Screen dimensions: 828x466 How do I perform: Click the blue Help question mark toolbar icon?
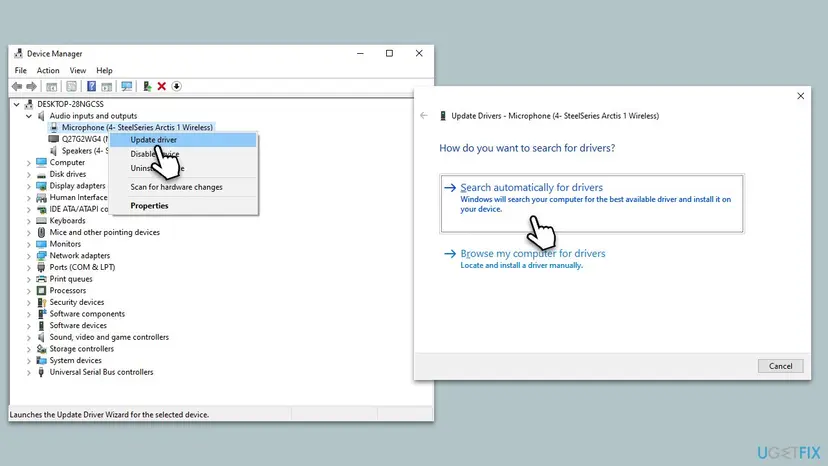click(x=91, y=86)
